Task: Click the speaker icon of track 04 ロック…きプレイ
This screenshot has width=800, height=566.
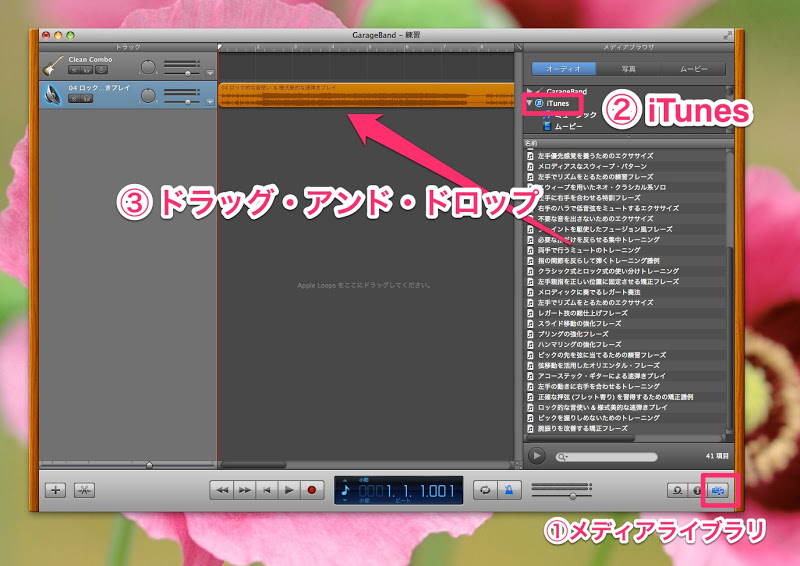Action: tap(53, 94)
